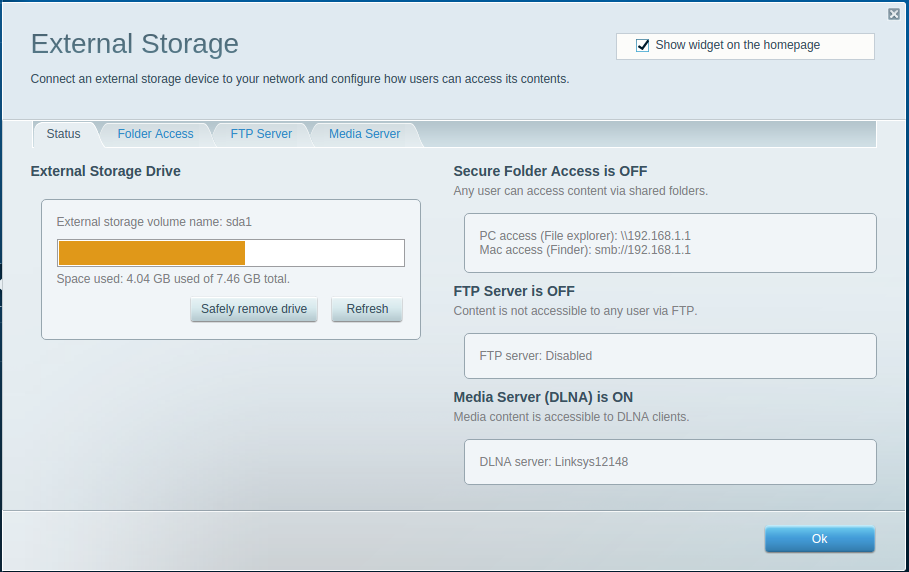Click the DLNA server Linksys12148 name

point(553,462)
